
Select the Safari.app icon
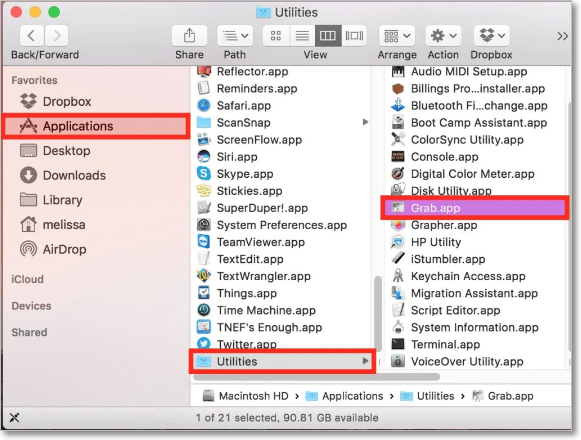203,105
